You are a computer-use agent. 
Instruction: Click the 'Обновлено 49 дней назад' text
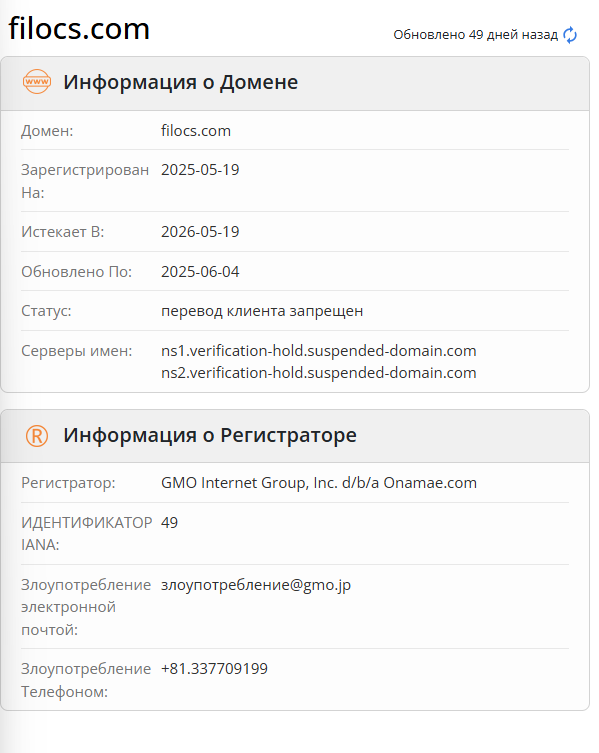(x=476, y=35)
